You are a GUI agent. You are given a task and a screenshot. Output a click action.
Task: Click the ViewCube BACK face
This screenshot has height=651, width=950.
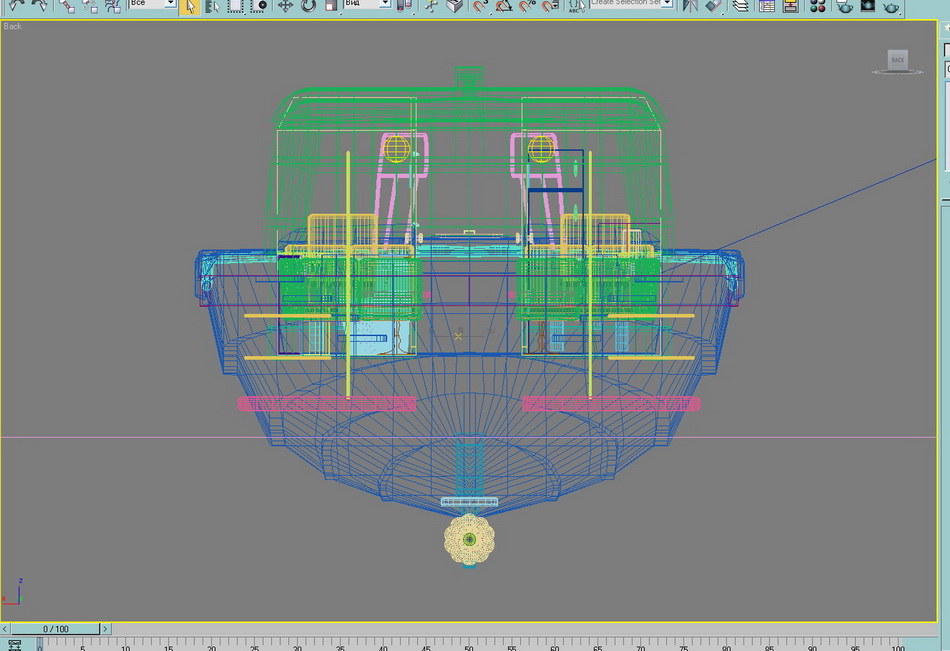tap(897, 60)
